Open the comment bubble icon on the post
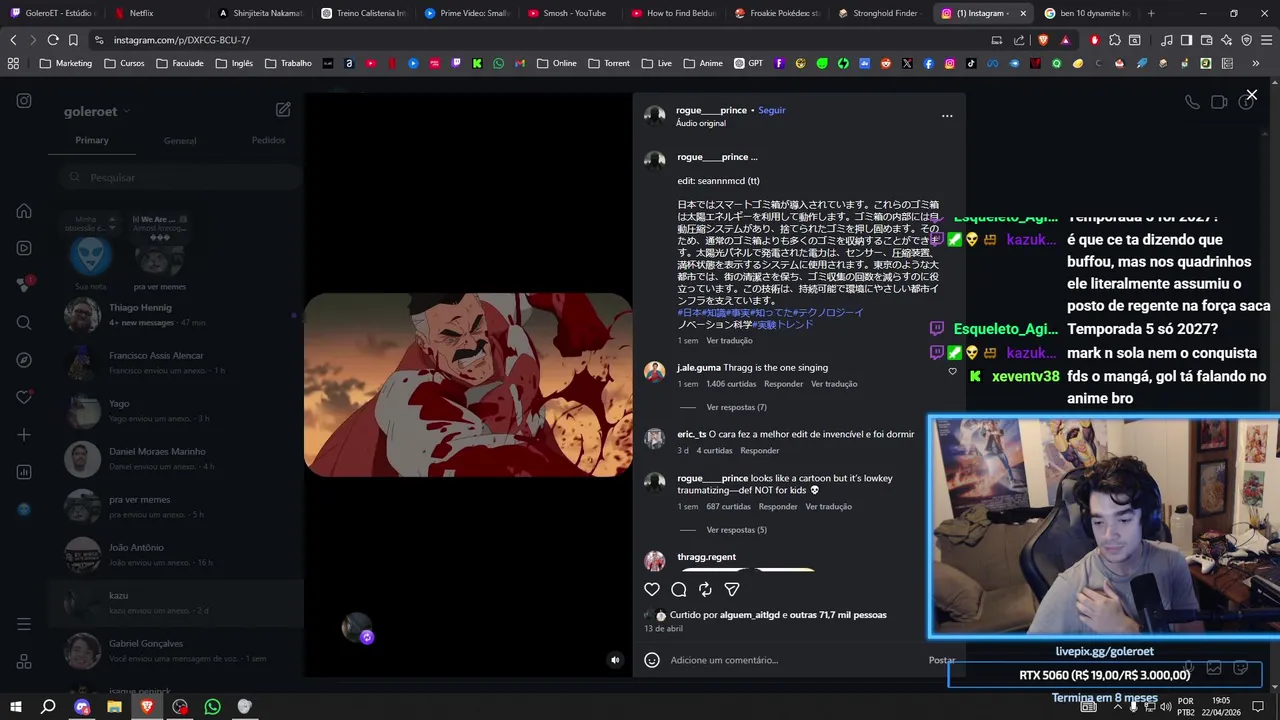This screenshot has height=720, width=1280. click(x=679, y=590)
